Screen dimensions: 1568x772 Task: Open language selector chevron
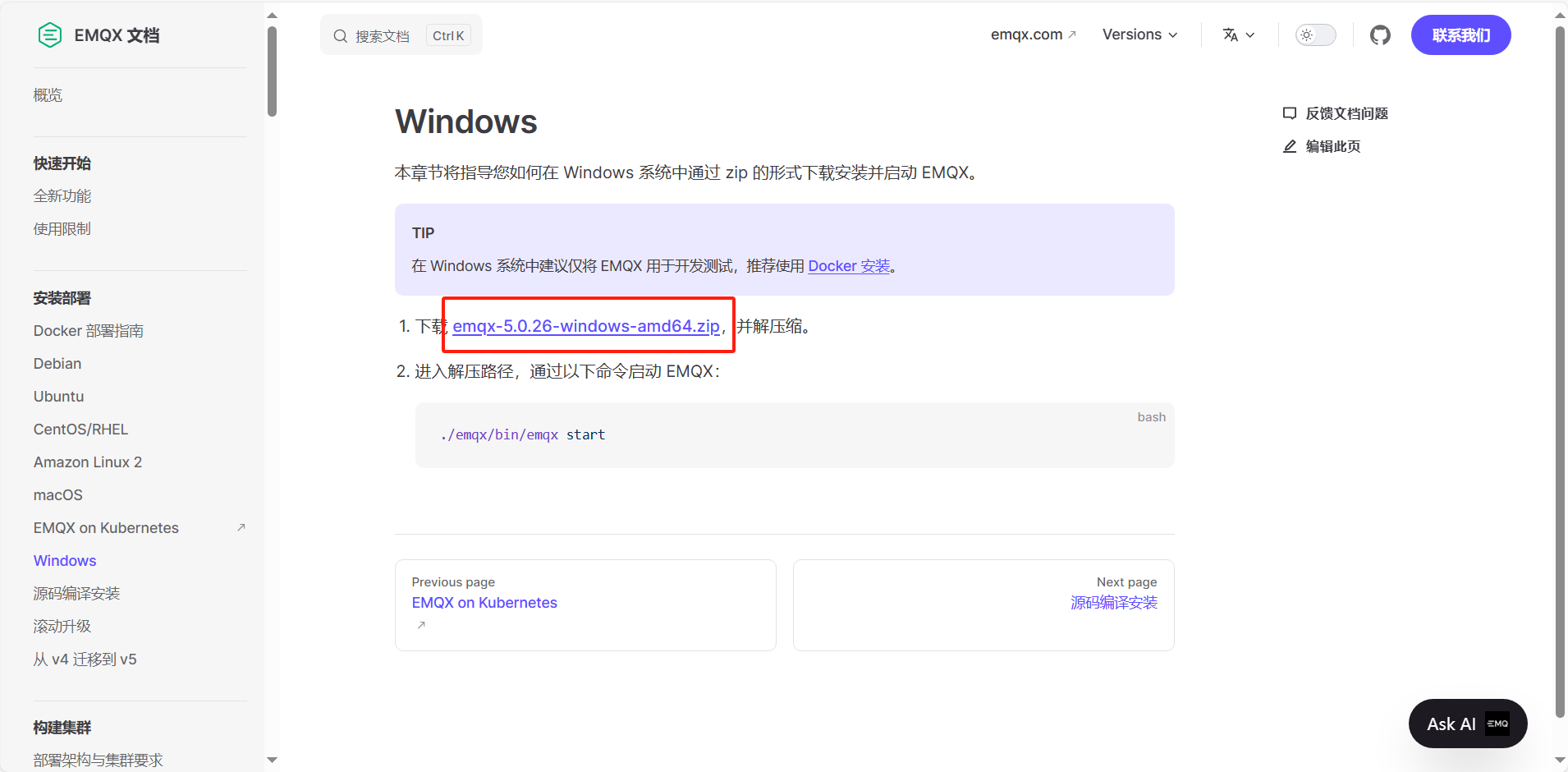click(x=1250, y=35)
